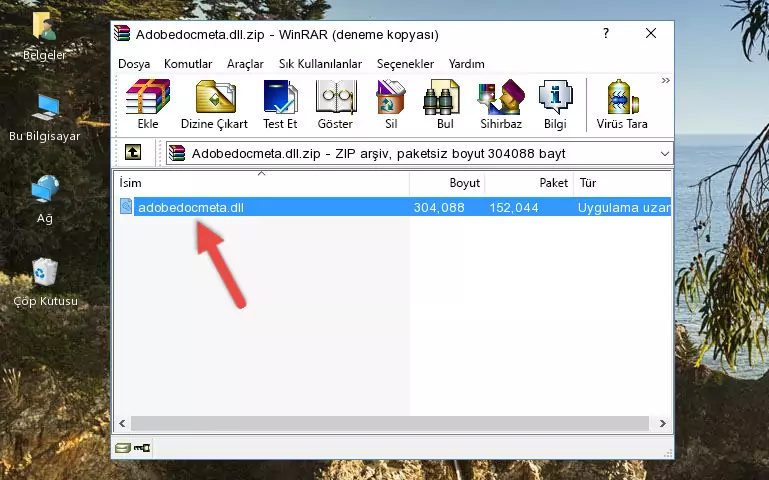Sort by the Tür column header

pos(622,183)
